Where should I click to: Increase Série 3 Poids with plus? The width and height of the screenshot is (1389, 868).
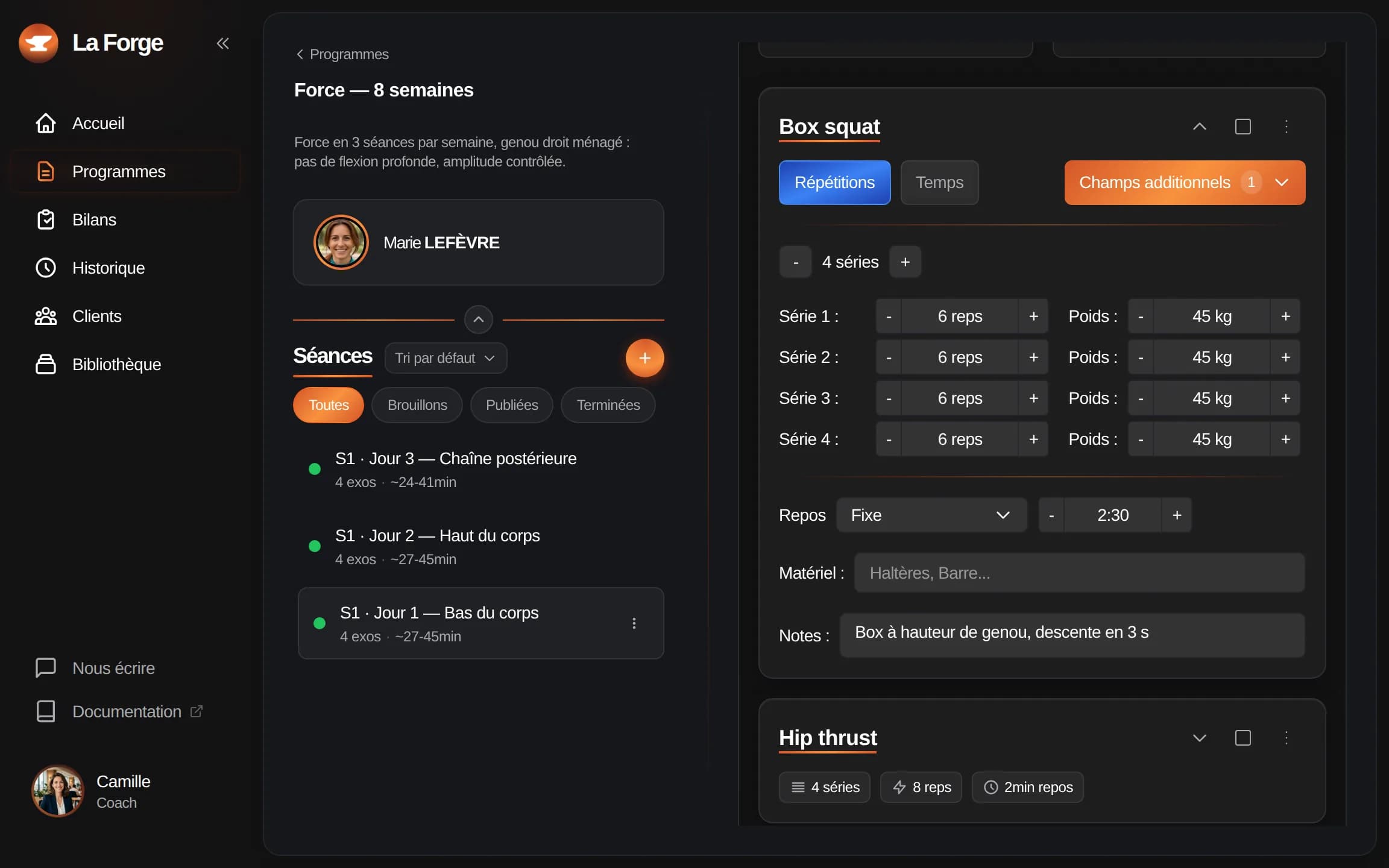(1285, 398)
